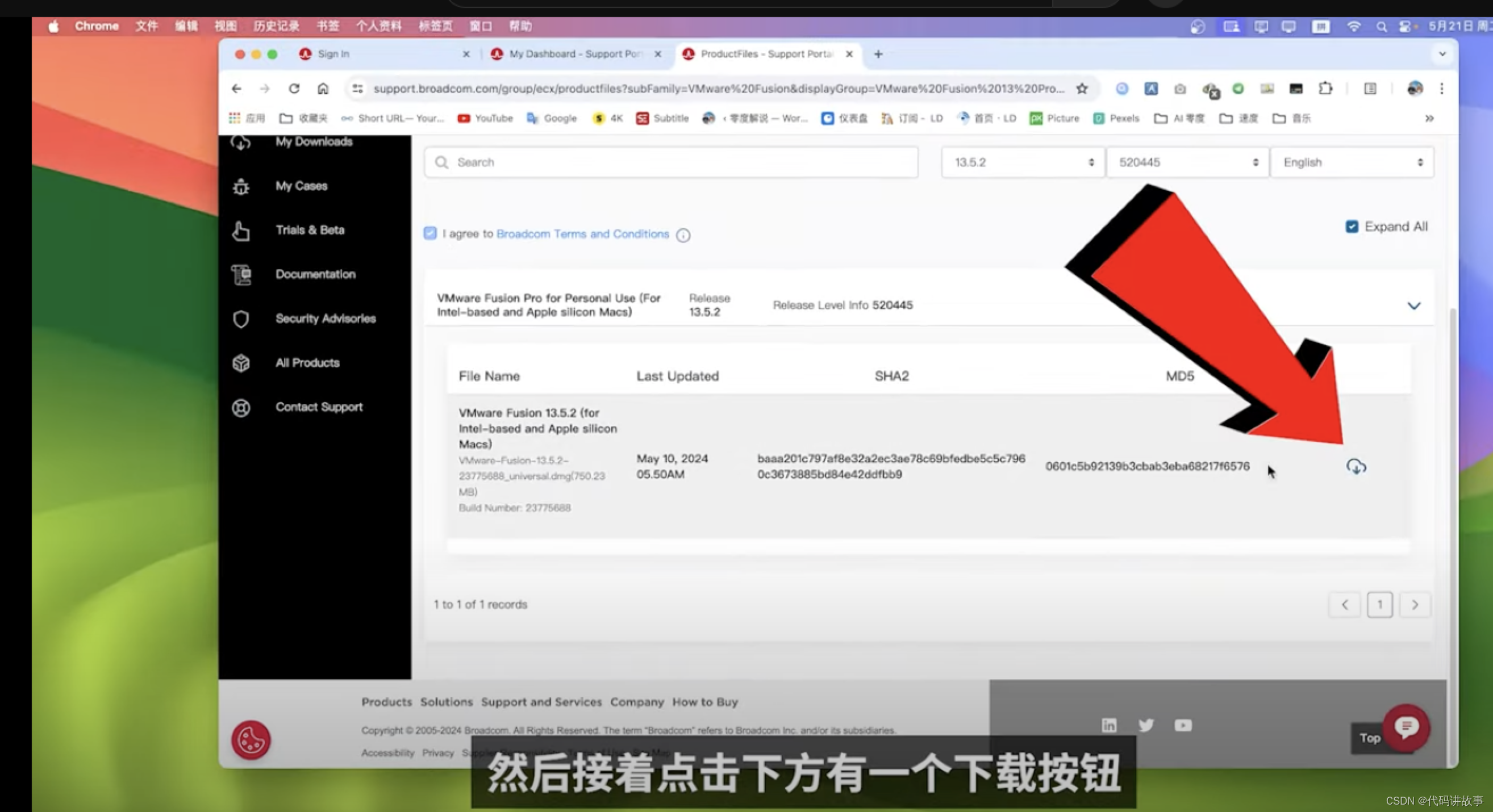The width and height of the screenshot is (1493, 812).
Task: Click the site info icon in the address bar
Action: point(357,89)
